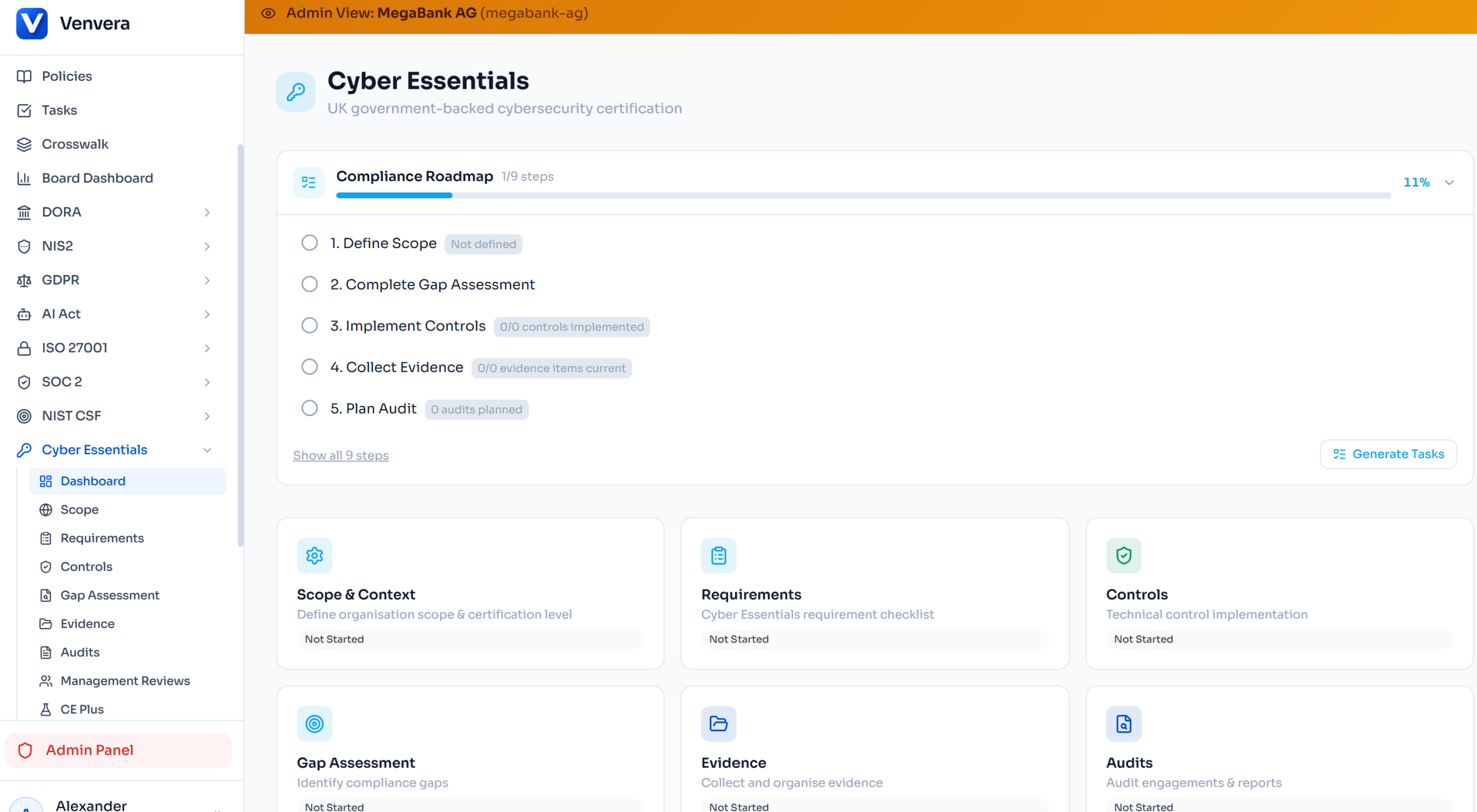Image resolution: width=1477 pixels, height=812 pixels.
Task: Click the Evidence folder icon card
Action: [718, 724]
